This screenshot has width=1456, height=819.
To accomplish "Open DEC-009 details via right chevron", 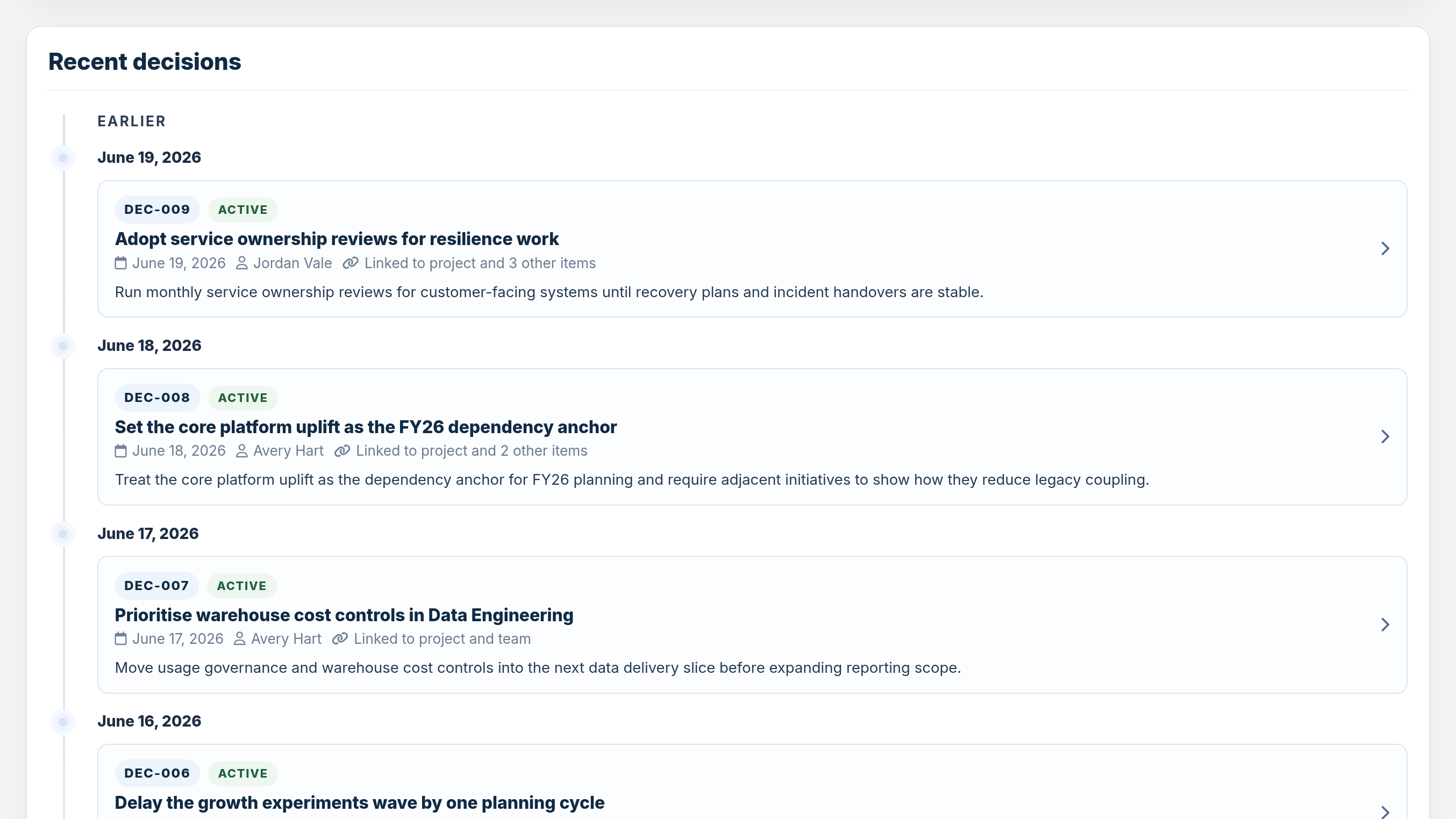I will 1385,248.
